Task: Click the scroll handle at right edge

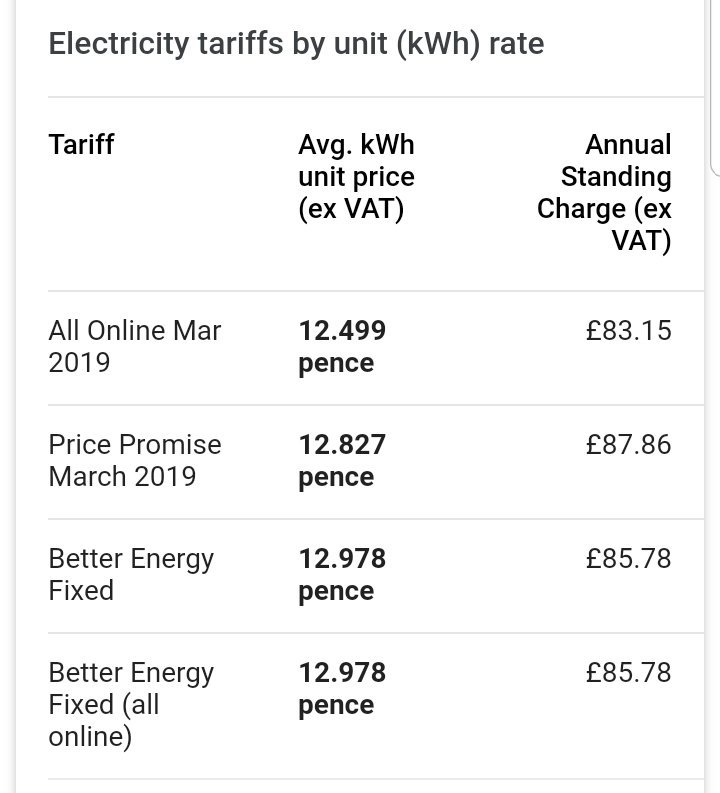Action: (x=715, y=89)
